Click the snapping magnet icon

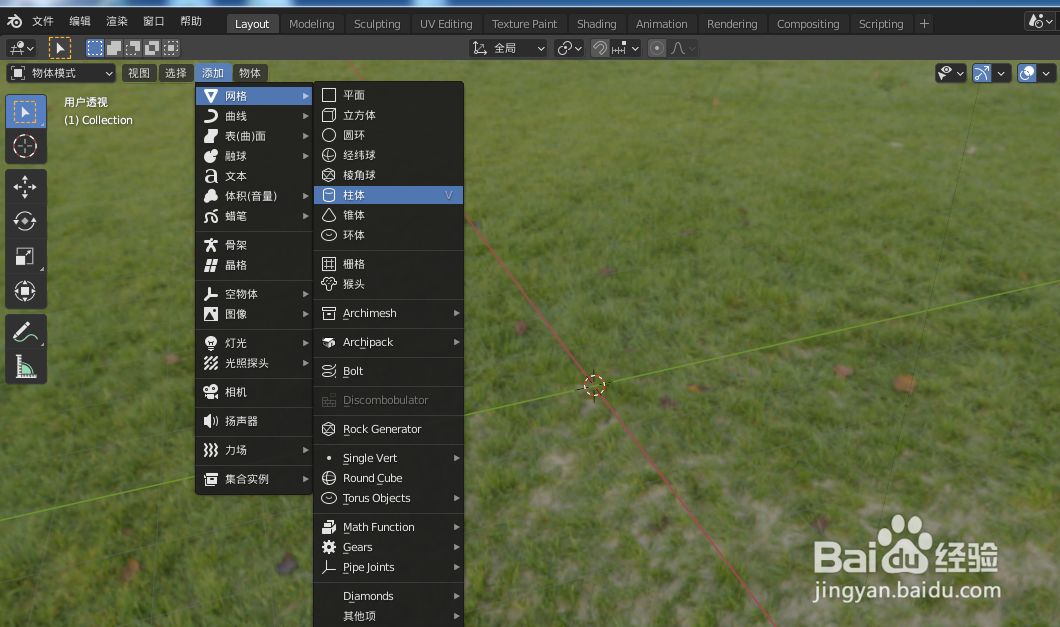coord(598,47)
